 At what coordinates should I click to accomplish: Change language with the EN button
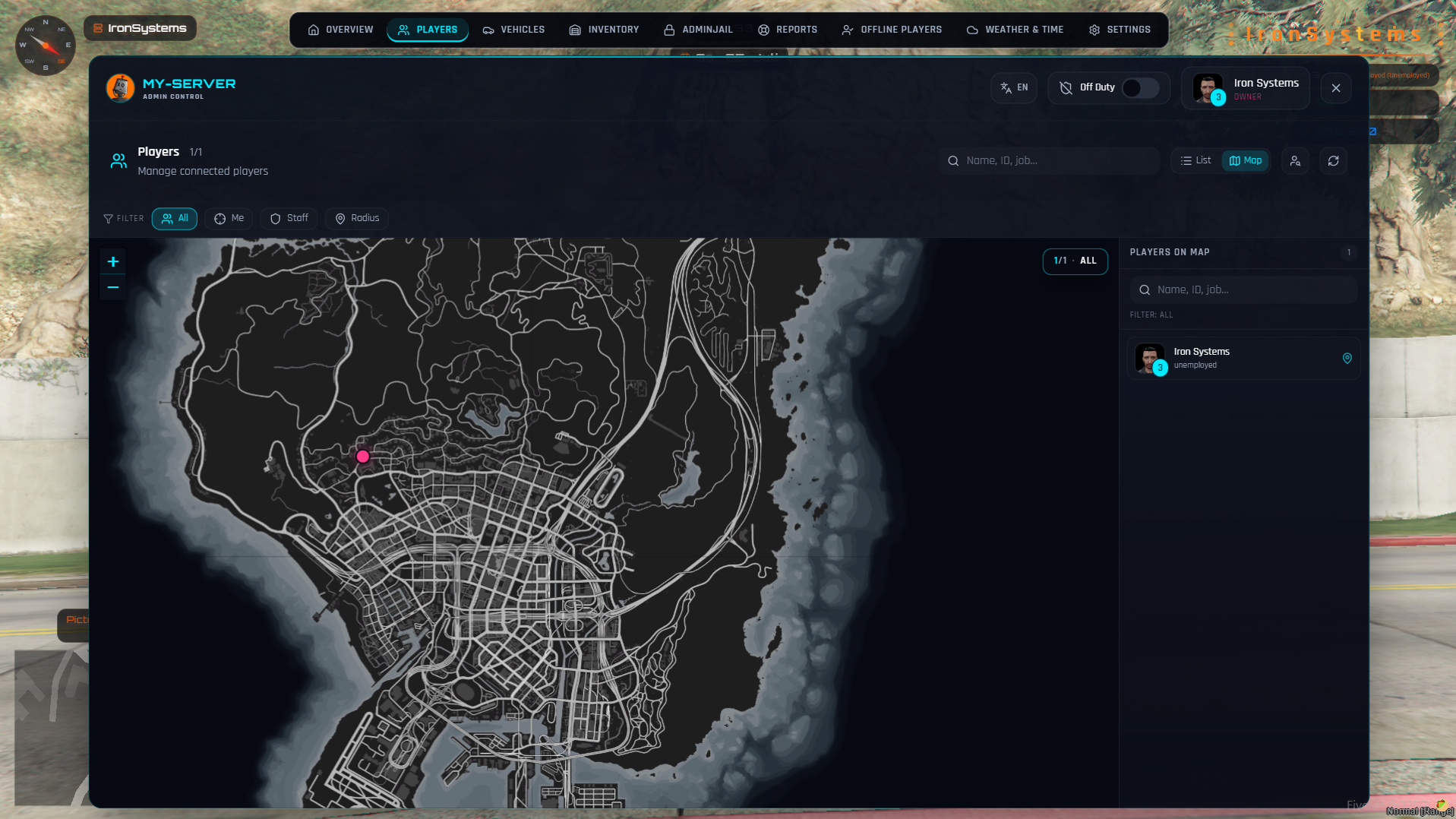[1014, 88]
